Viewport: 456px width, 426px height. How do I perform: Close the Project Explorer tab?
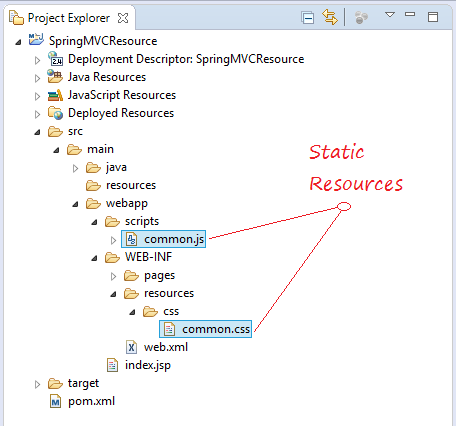pyautogui.click(x=123, y=18)
